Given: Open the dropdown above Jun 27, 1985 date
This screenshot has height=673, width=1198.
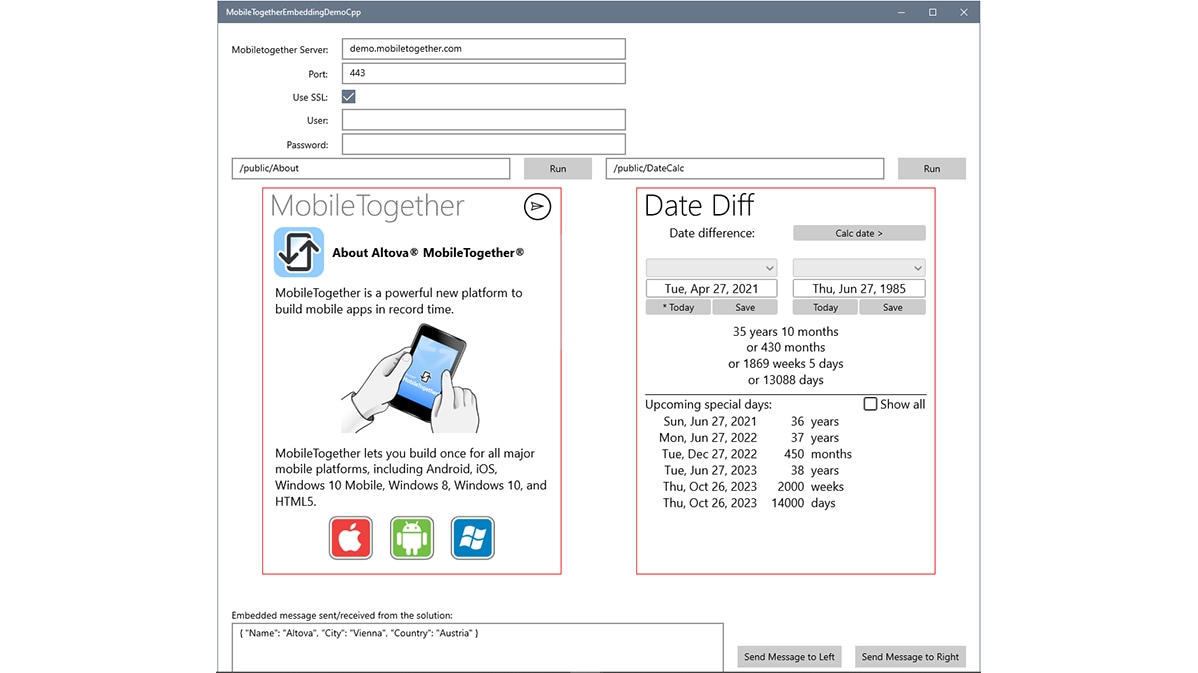Looking at the screenshot, I should click(858, 268).
